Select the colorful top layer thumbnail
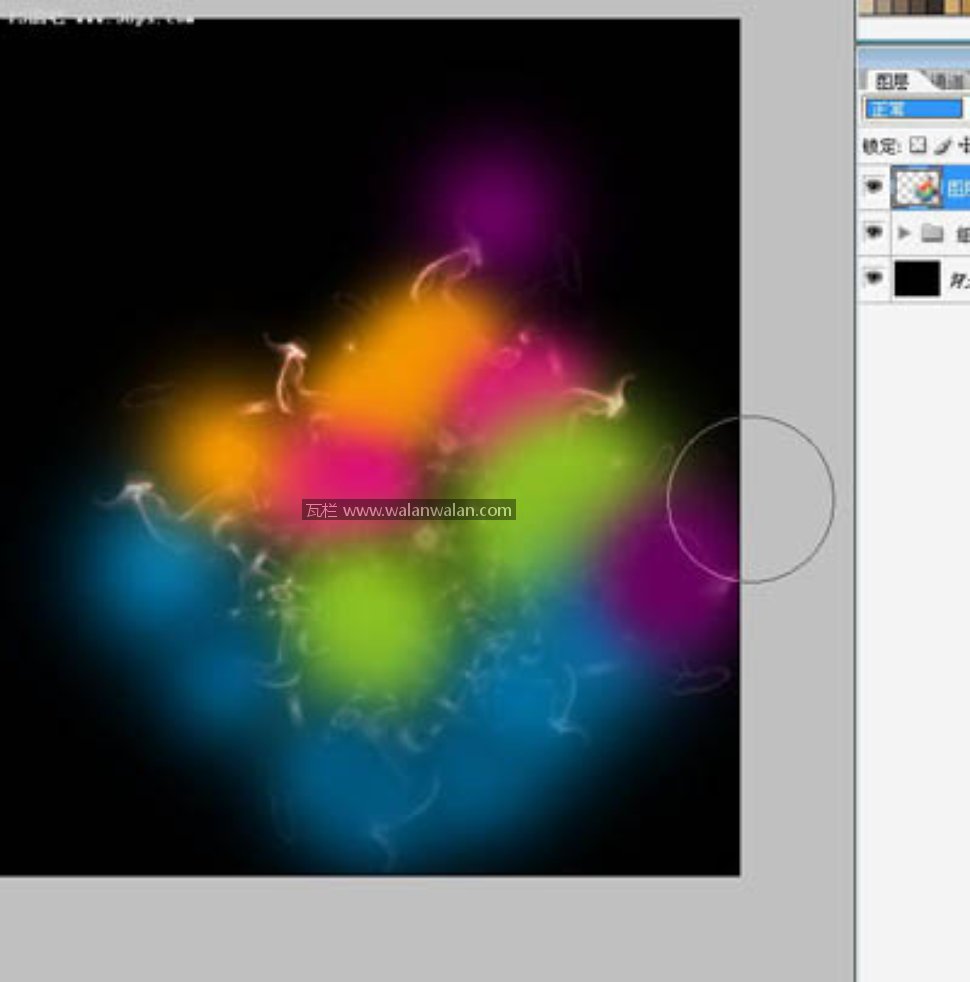The image size is (970, 982). (x=917, y=187)
